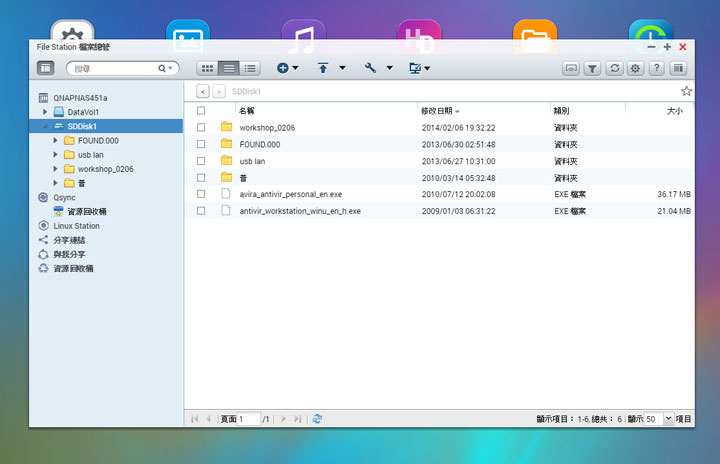Image resolution: width=720 pixels, height=464 pixels.
Task: Add SDDisk1 to favorites with star
Action: point(686,91)
